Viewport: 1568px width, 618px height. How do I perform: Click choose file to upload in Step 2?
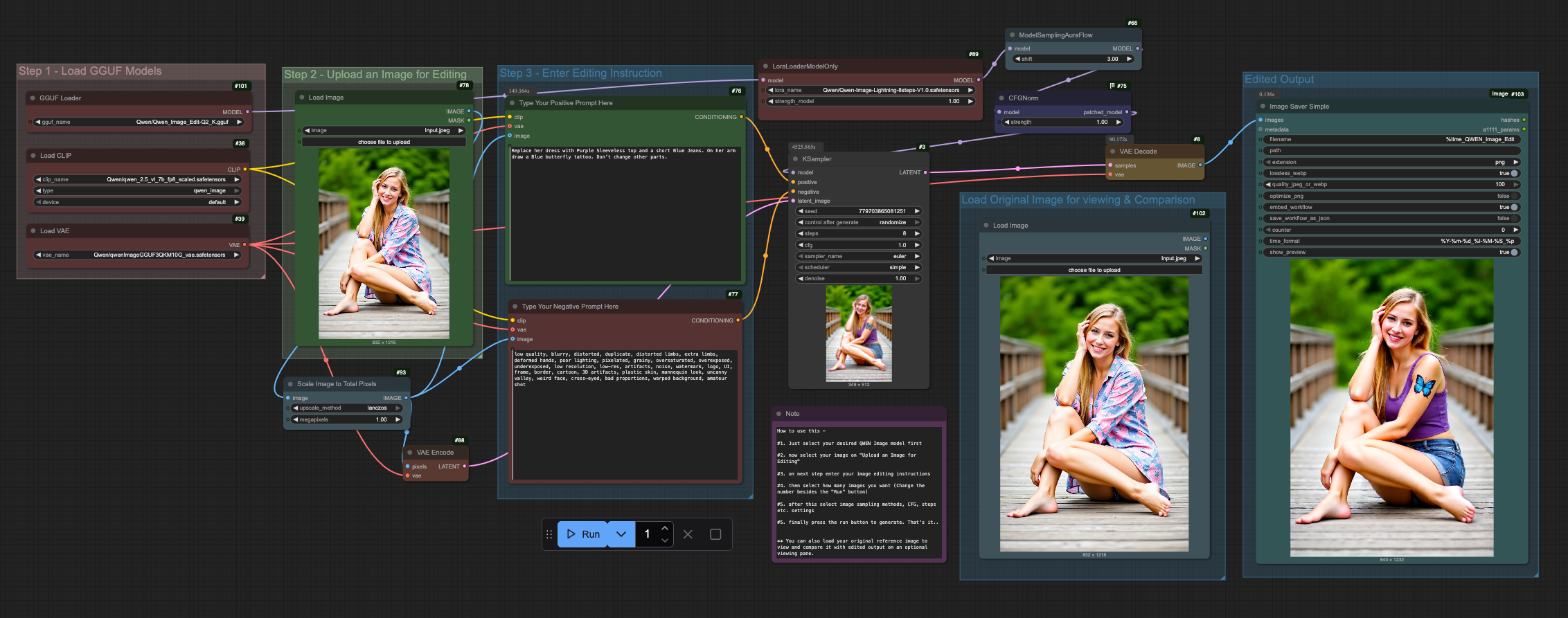pyautogui.click(x=384, y=142)
